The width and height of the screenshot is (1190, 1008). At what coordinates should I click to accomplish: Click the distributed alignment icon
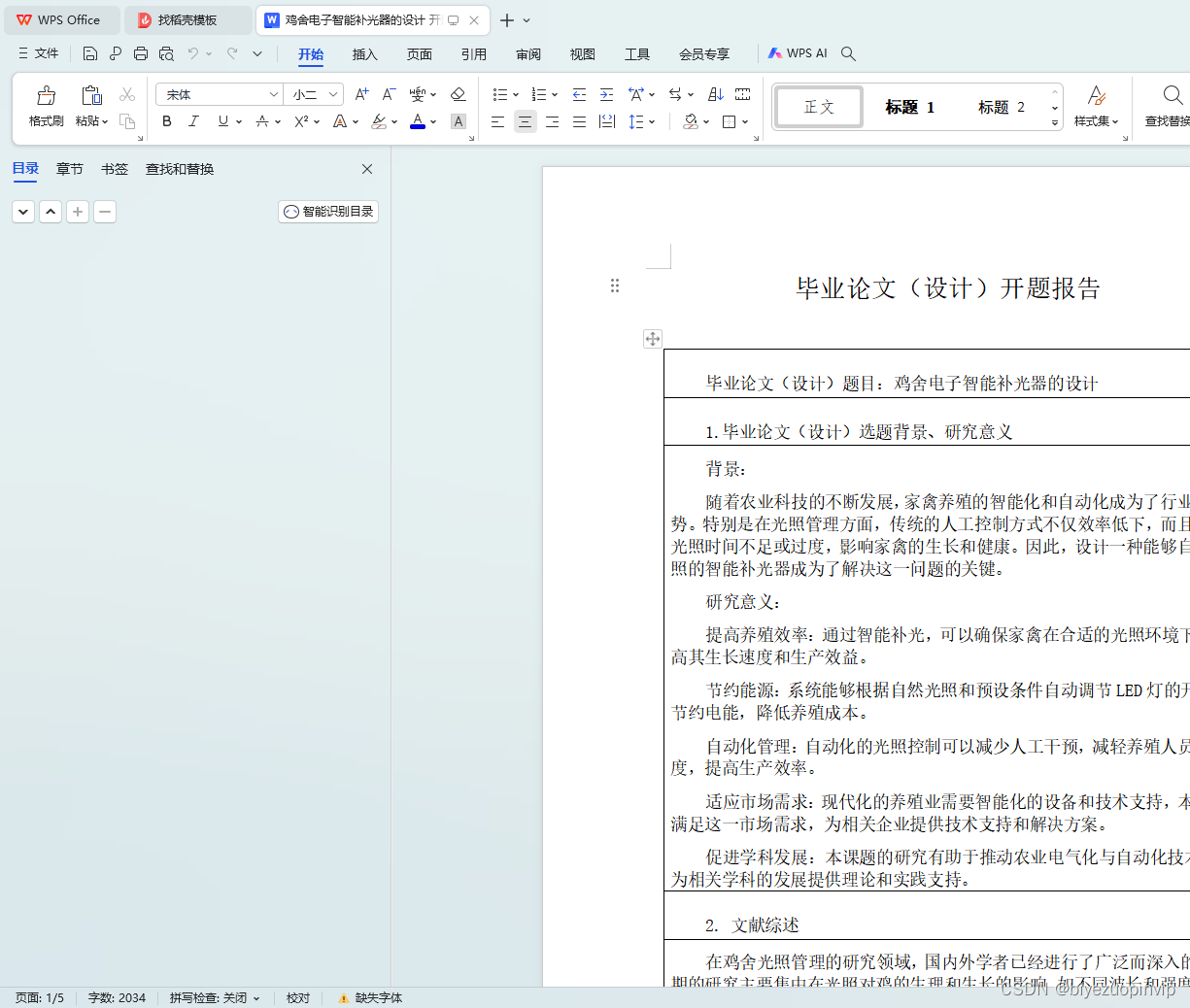[x=607, y=121]
